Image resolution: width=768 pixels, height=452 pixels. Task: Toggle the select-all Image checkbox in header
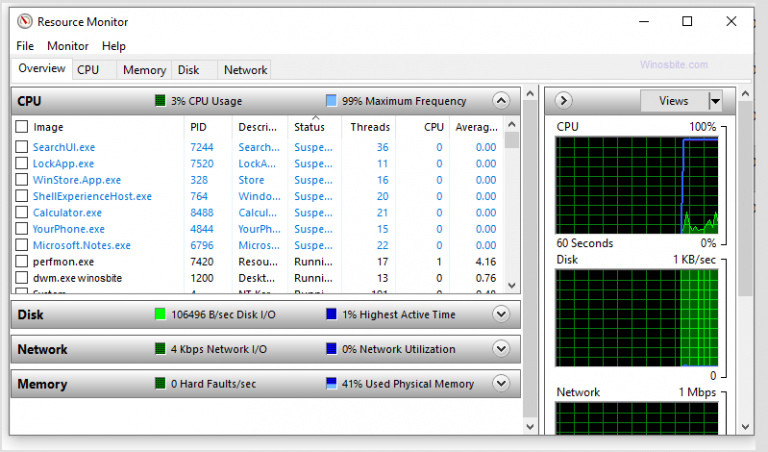(x=21, y=127)
